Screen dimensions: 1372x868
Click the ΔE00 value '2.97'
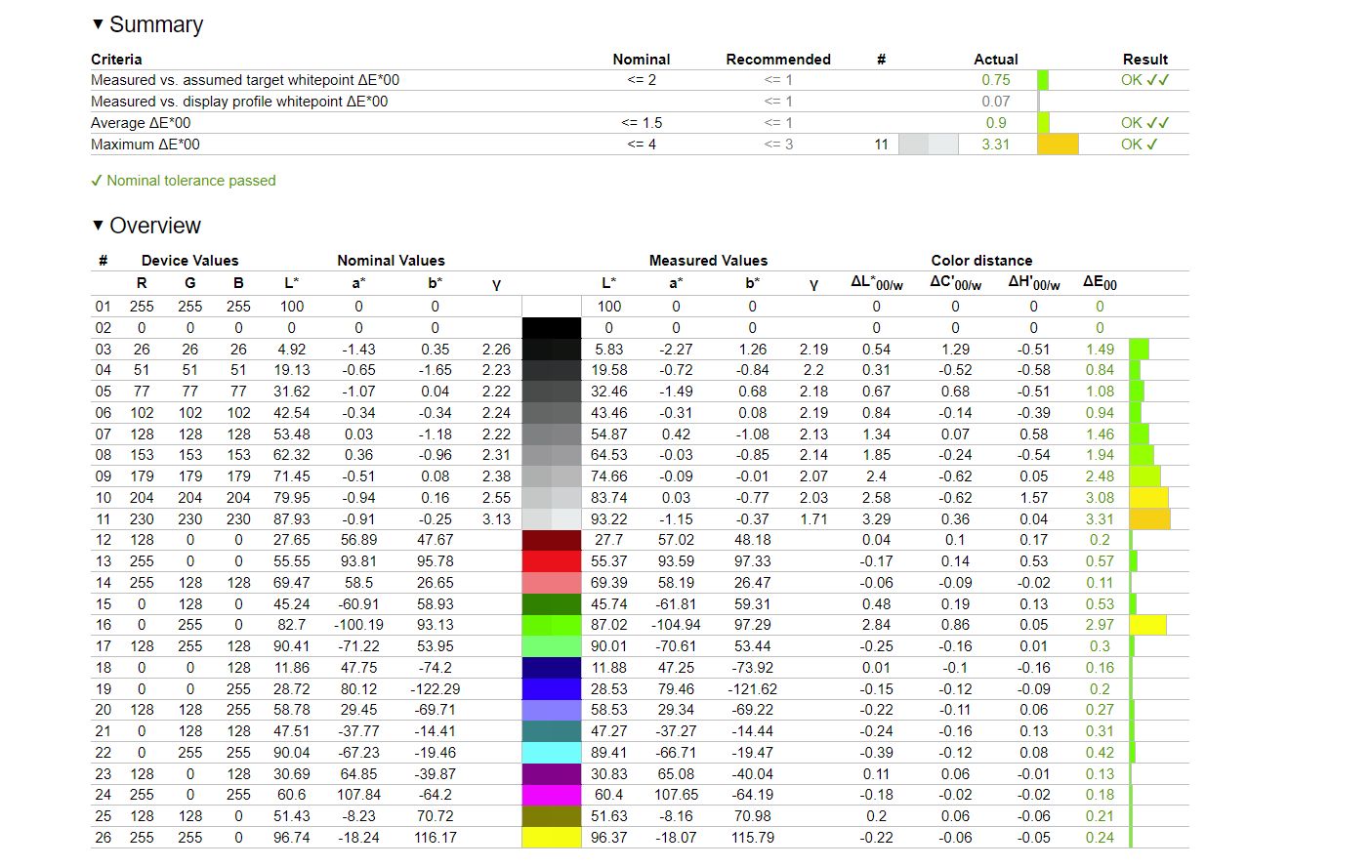click(x=1100, y=625)
